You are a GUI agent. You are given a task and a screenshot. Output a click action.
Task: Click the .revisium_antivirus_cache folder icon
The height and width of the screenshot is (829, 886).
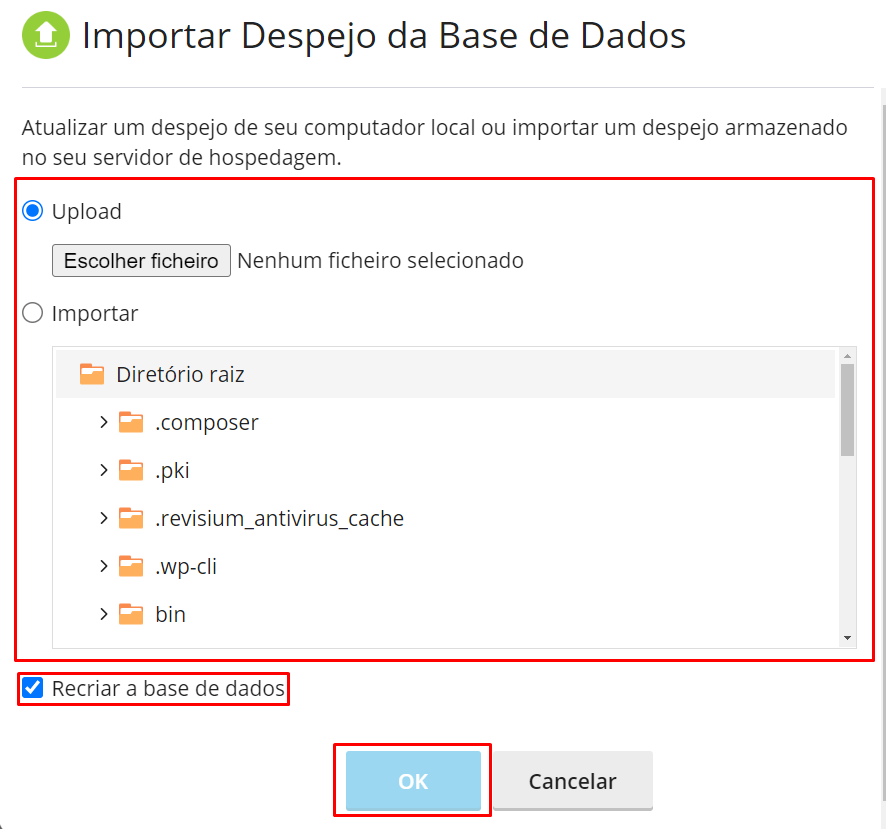click(x=131, y=518)
